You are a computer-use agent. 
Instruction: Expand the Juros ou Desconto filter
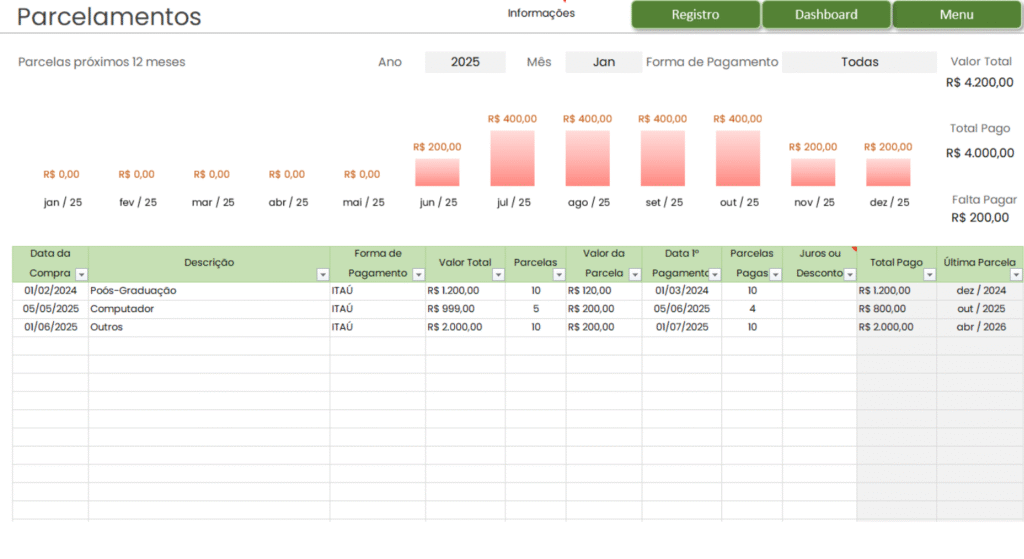[x=850, y=274]
